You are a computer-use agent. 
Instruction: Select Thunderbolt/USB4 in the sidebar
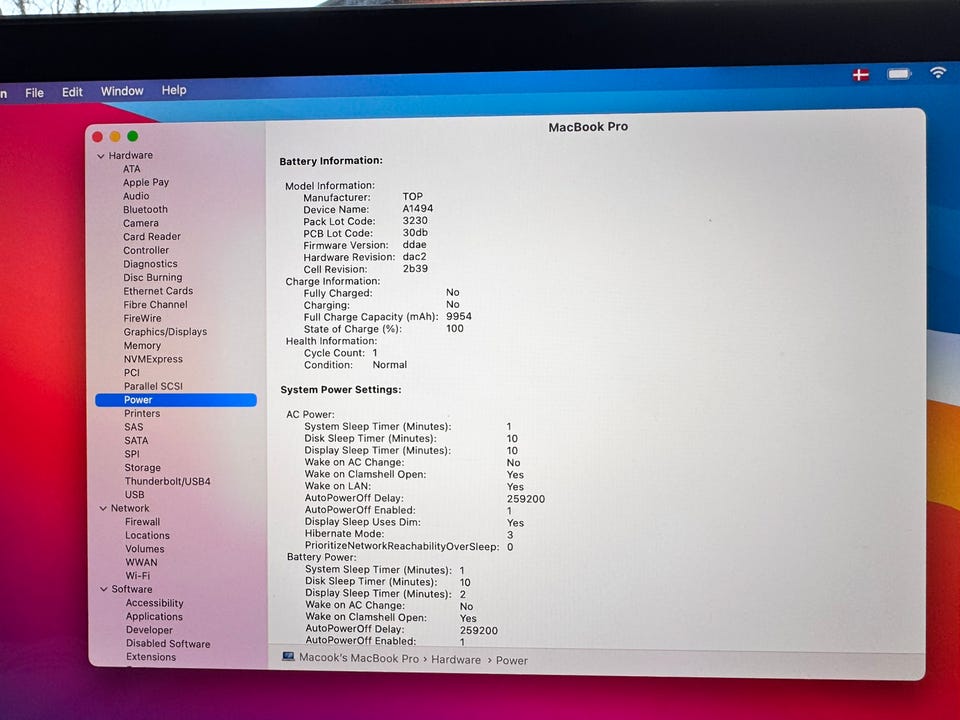pos(168,481)
